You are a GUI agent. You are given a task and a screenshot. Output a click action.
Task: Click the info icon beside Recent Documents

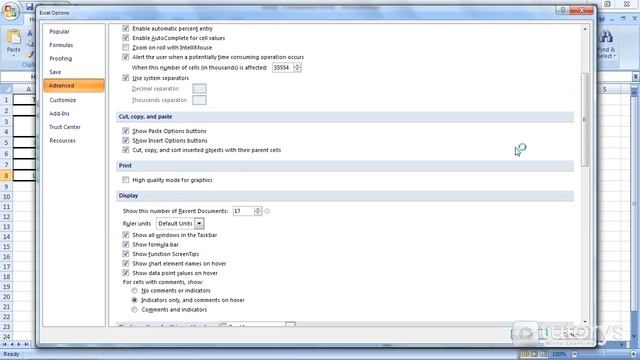267,211
